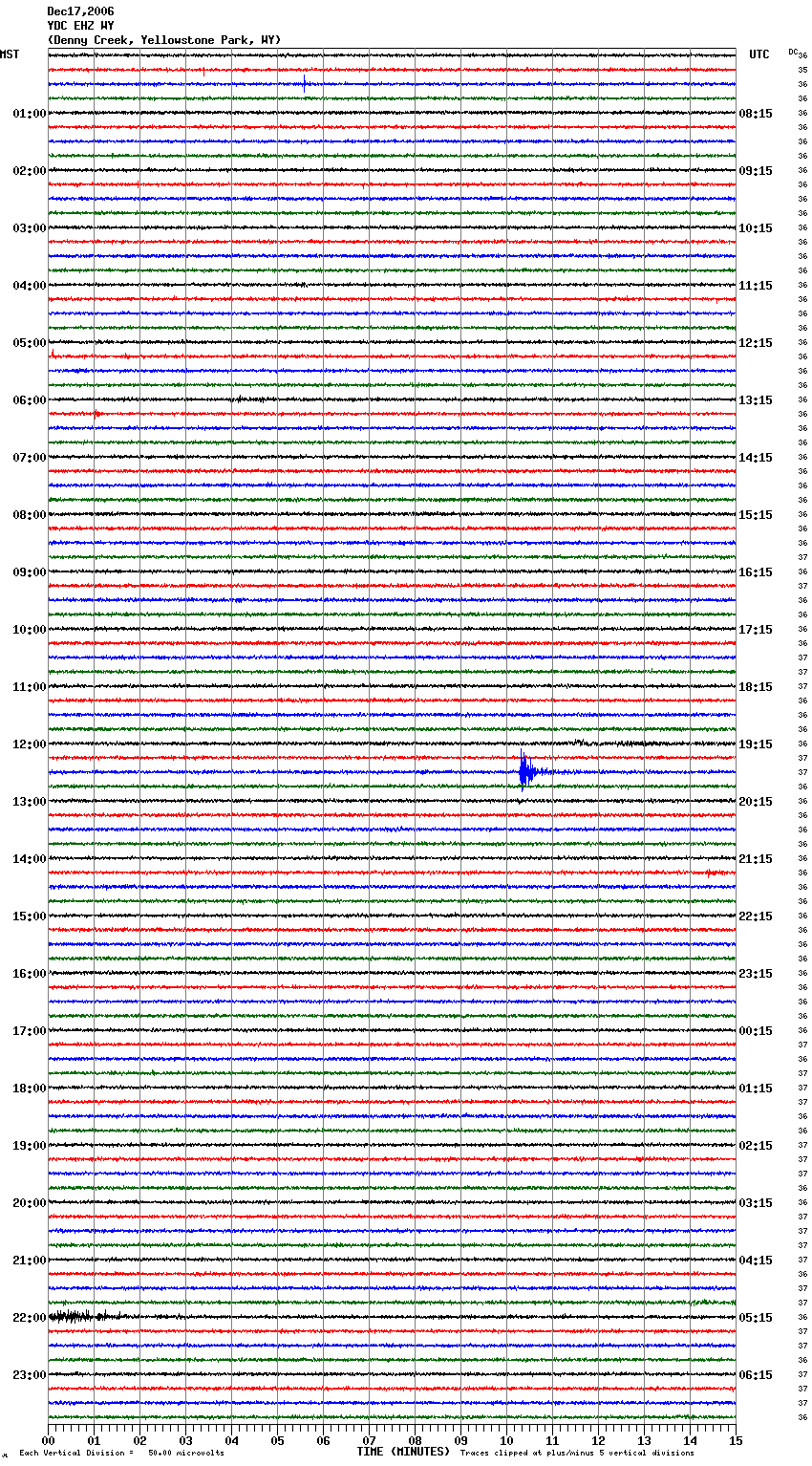Select the 02:00 MST row label
Image resolution: width=812 pixels, height=1466 pixels.
click(x=29, y=171)
